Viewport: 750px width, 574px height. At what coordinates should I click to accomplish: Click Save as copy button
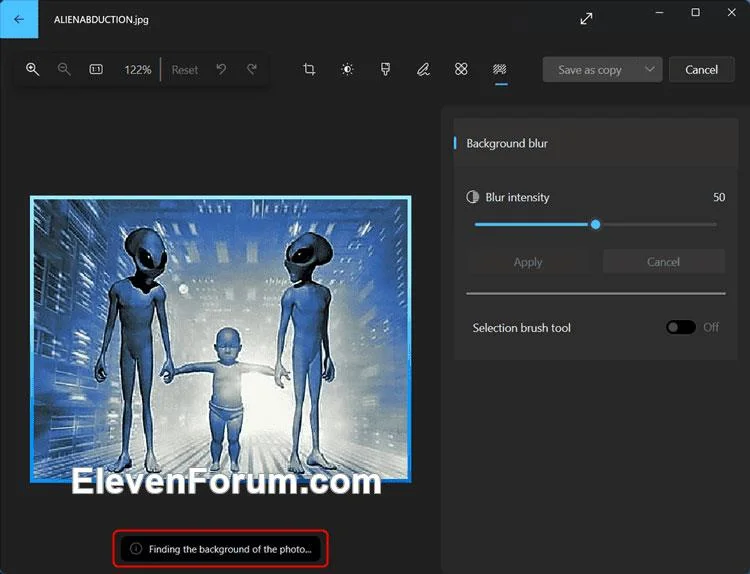pos(590,70)
